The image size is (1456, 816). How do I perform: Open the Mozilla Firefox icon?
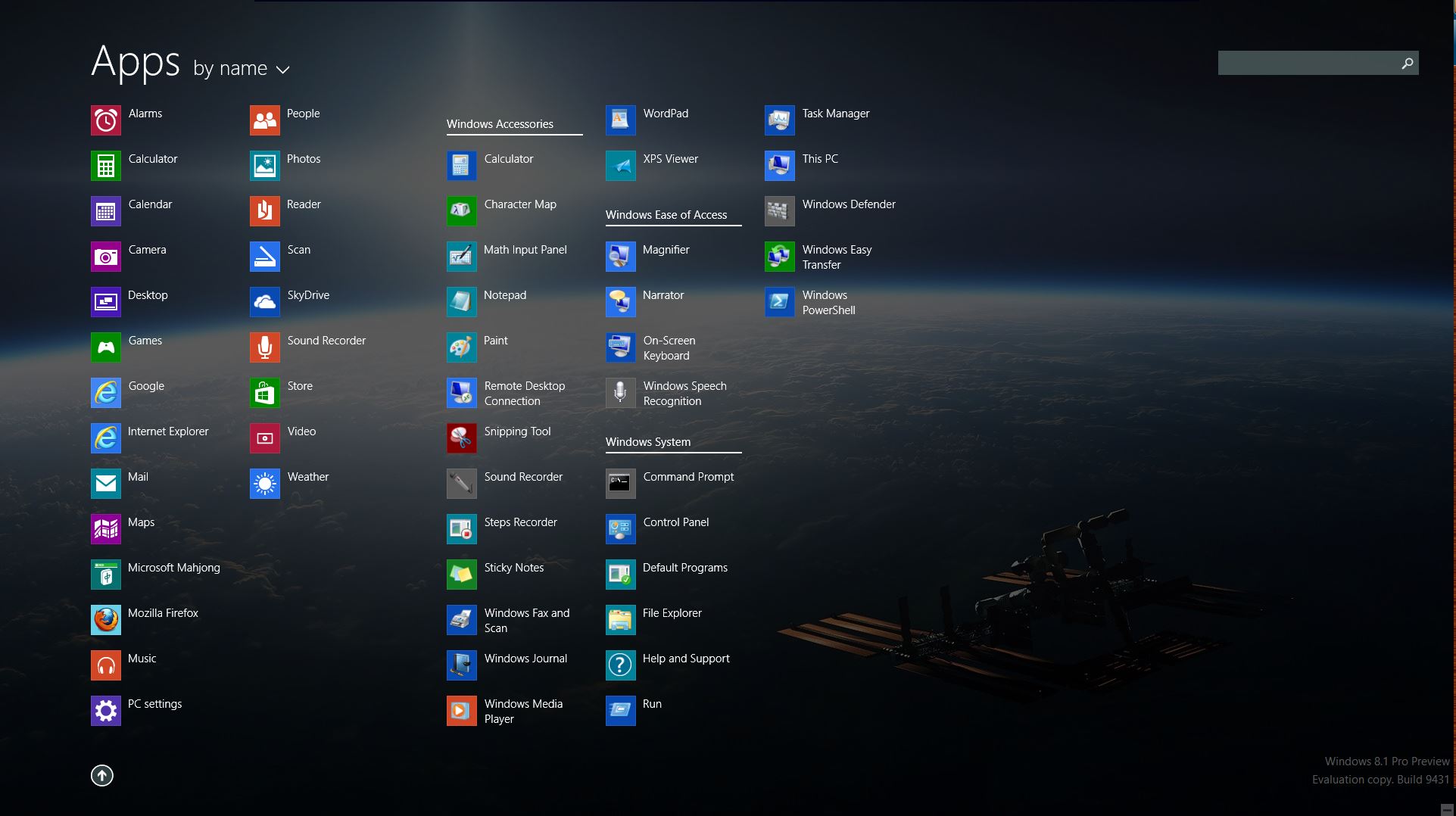point(106,620)
